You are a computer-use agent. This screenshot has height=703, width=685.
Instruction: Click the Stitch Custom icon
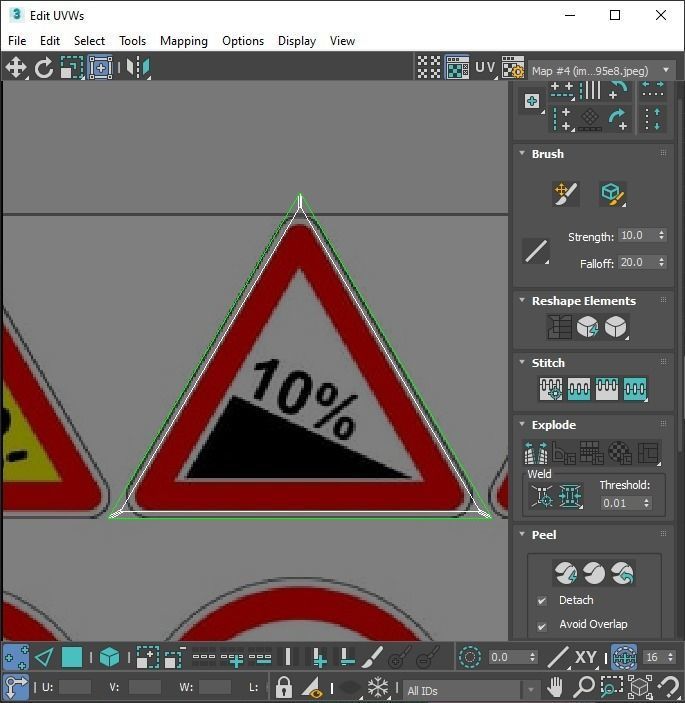click(x=635, y=388)
